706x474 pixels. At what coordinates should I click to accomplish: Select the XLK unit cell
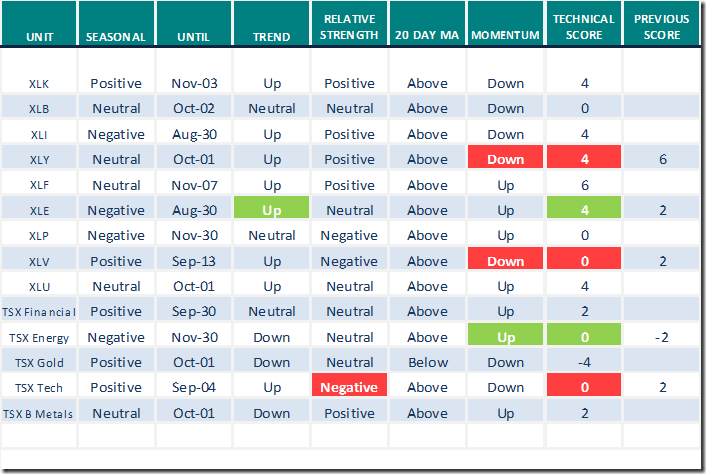tap(39, 83)
